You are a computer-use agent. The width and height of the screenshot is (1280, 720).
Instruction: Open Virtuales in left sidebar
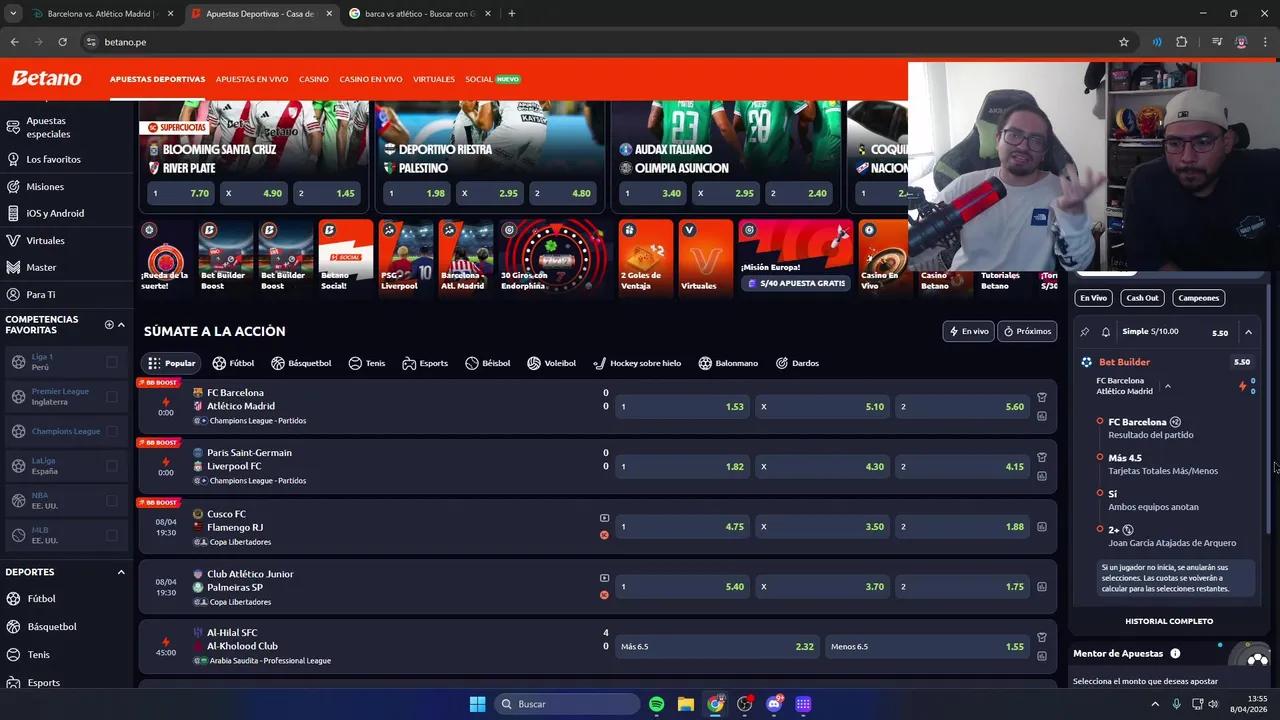point(45,241)
